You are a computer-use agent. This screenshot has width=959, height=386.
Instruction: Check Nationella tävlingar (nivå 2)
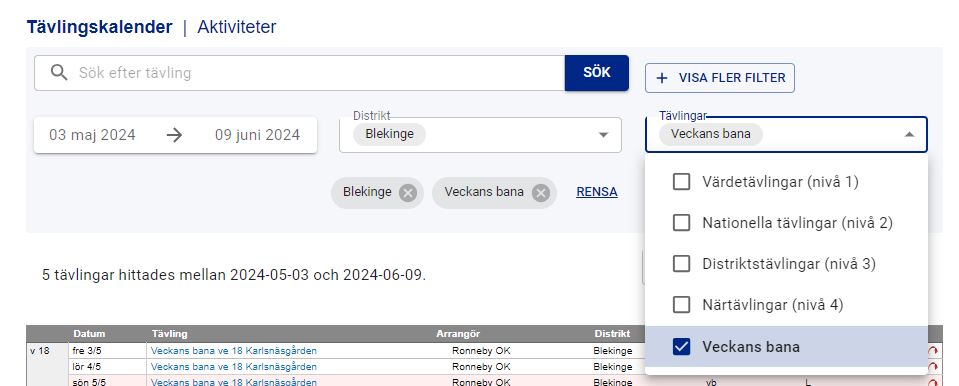(x=681, y=223)
